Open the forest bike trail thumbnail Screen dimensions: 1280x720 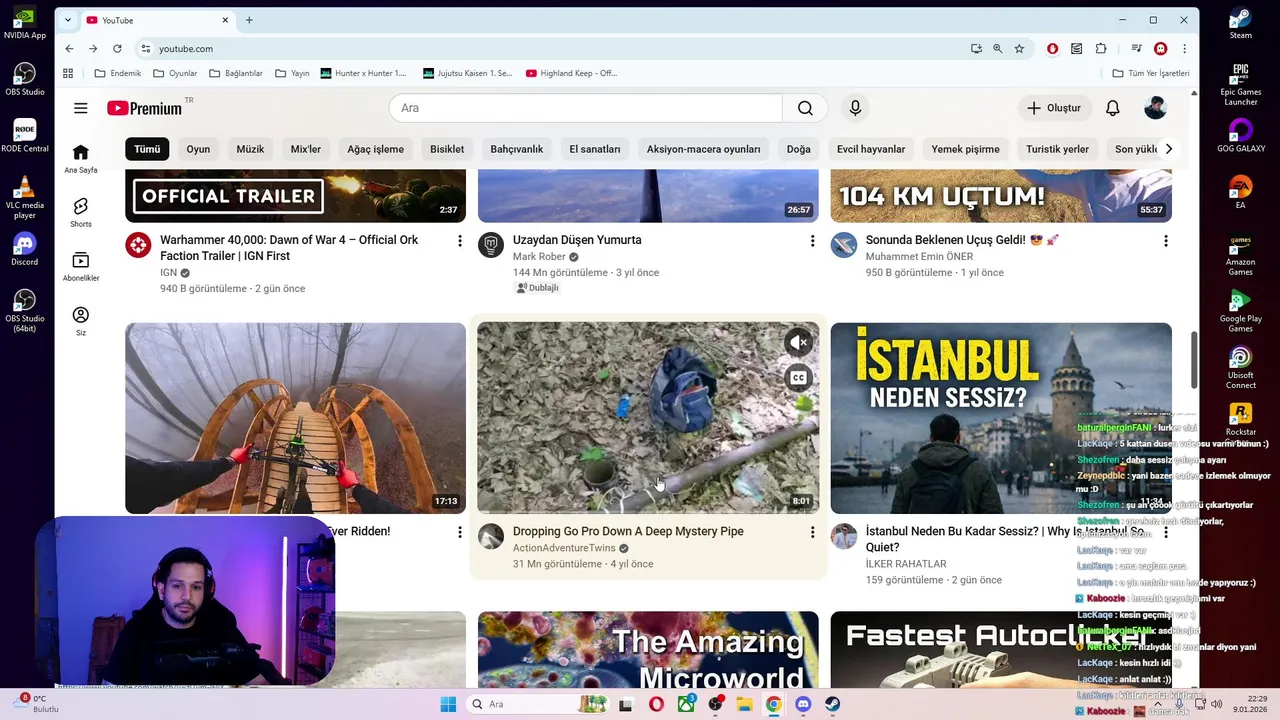[x=295, y=418]
